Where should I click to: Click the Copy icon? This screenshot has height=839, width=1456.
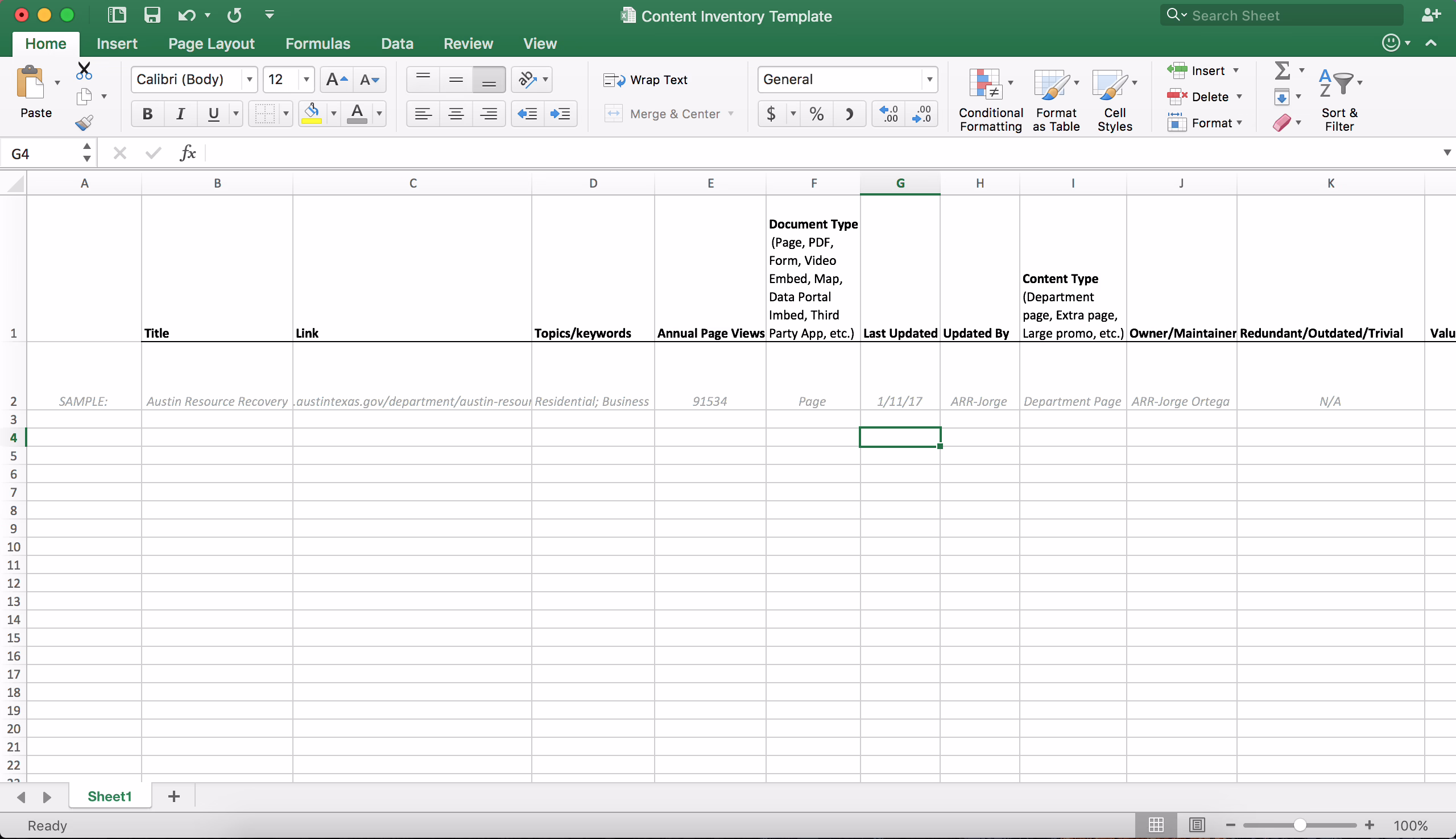(x=84, y=96)
